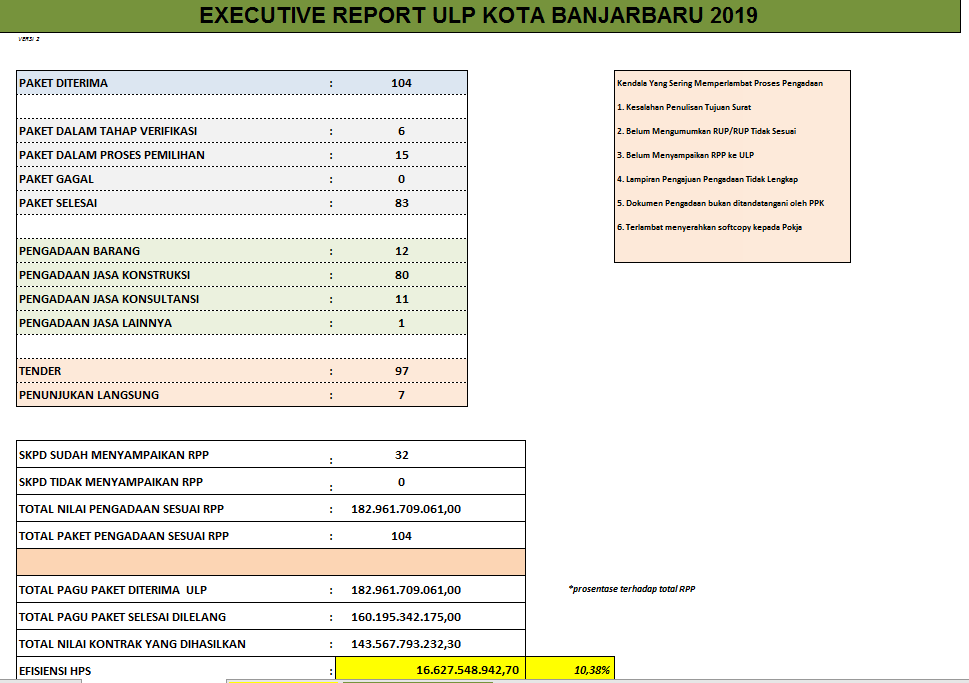The image size is (969, 683).
Task: Click the PAKET DITERIMA value 104
Action: point(401,83)
